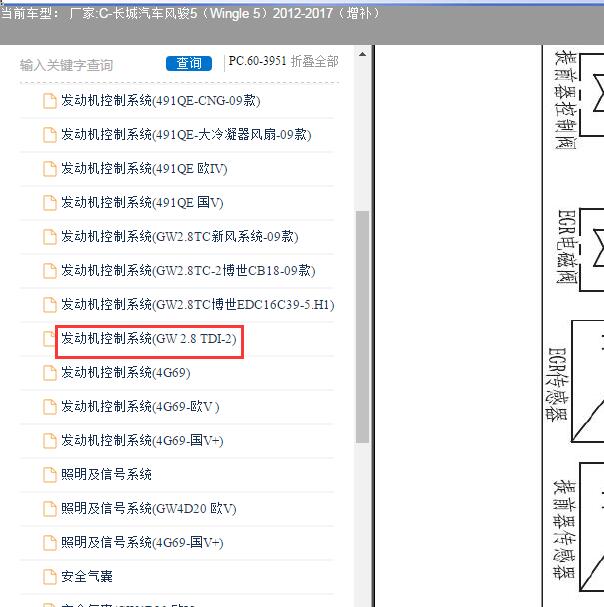
Task: Click the list scrollbar up arrow
Action: point(362,55)
